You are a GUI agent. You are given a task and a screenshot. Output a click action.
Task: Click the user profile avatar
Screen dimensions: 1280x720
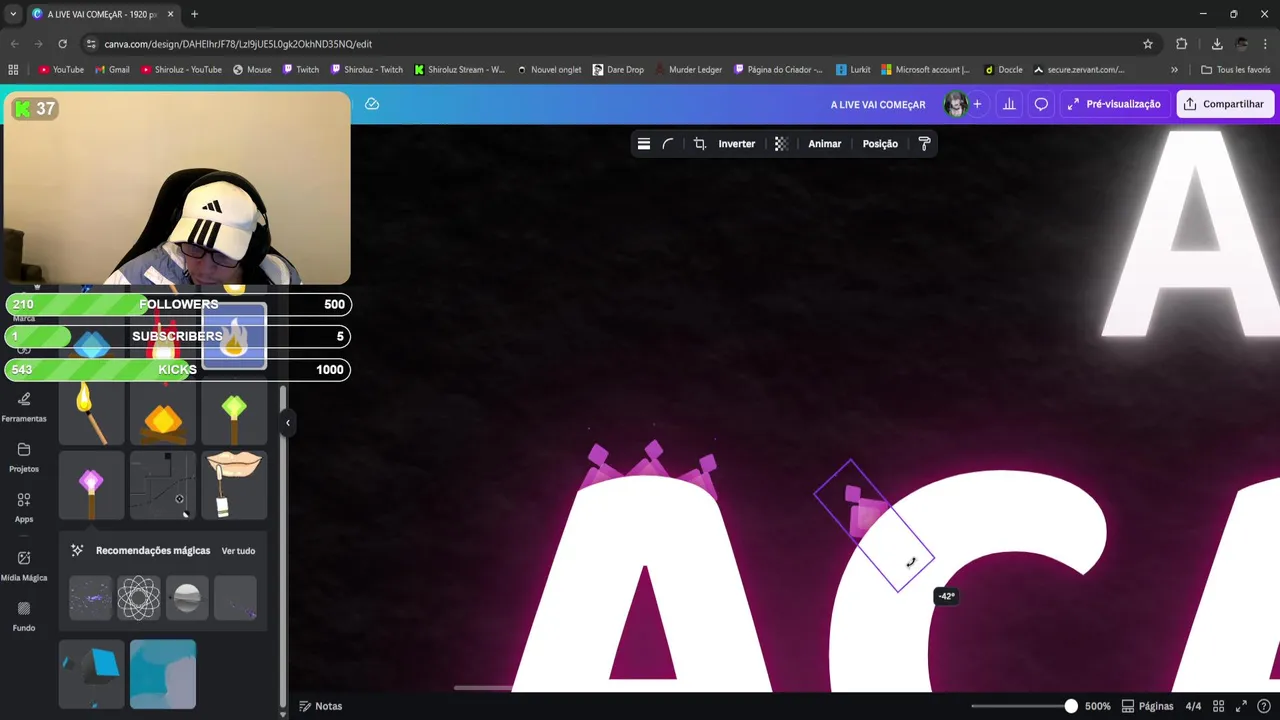(956, 104)
